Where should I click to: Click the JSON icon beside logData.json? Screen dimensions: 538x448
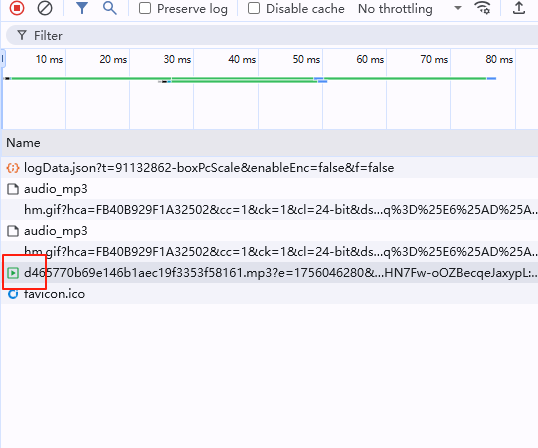13,168
